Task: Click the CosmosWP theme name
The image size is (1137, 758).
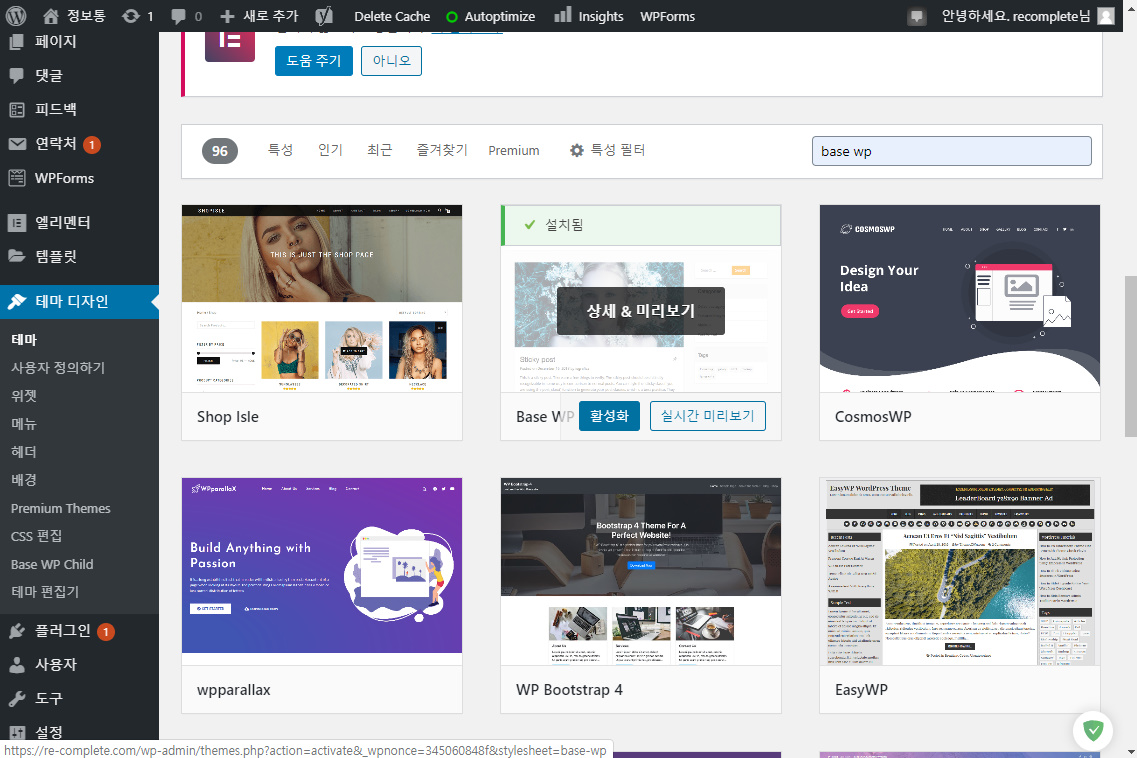Action: pos(873,417)
